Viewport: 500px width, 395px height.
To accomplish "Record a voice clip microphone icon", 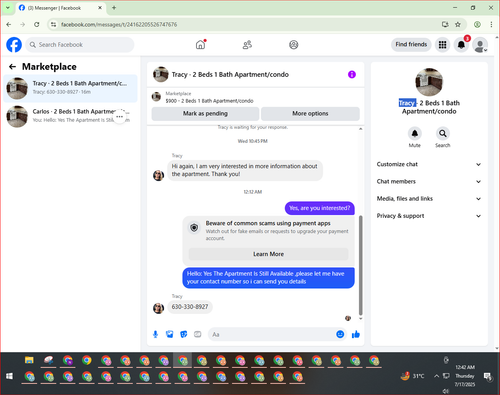I will coord(155,334).
